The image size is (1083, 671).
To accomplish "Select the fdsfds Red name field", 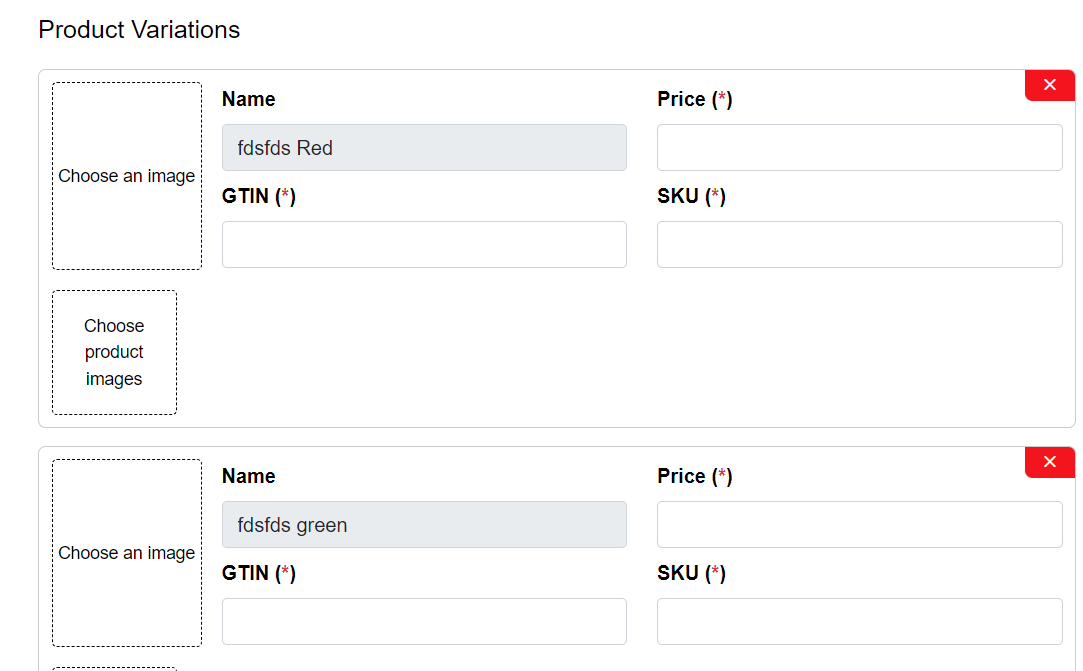I will click(424, 147).
